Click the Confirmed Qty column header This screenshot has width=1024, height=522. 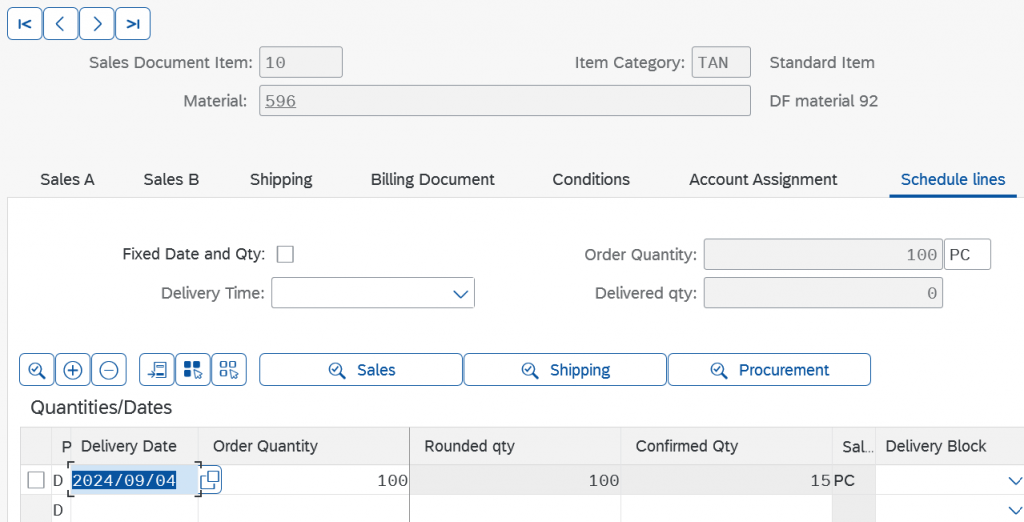[726, 446]
